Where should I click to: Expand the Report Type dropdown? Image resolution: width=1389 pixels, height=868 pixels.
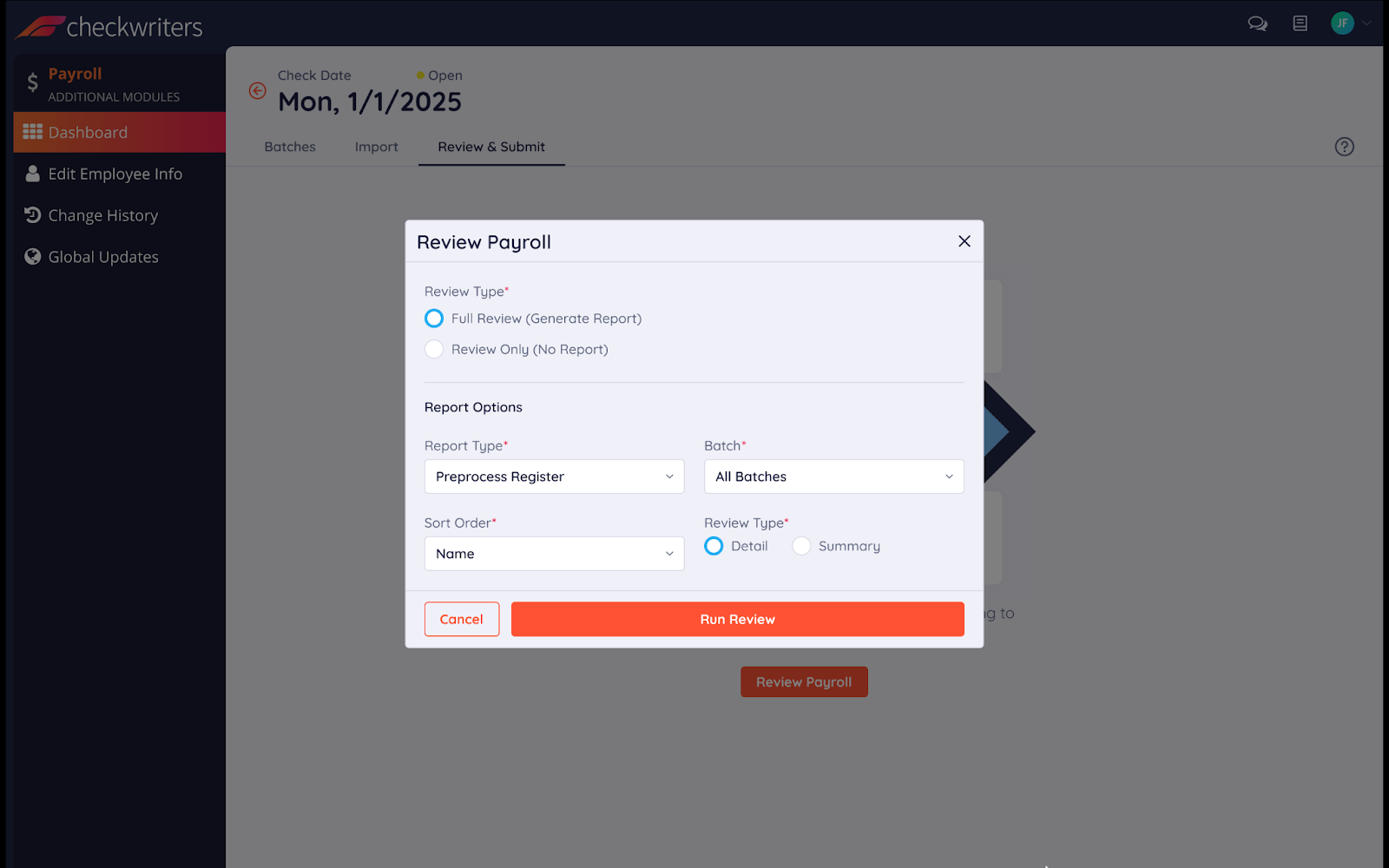(554, 477)
